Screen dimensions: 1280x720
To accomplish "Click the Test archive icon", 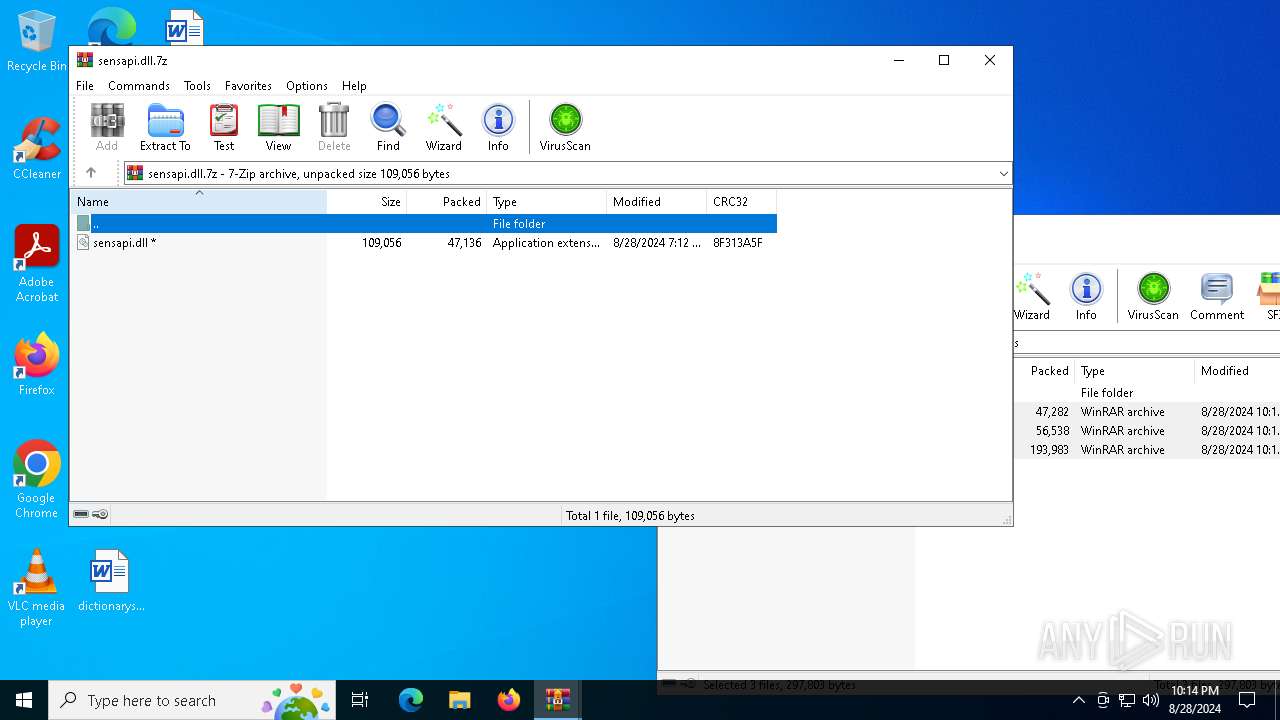I will click(x=224, y=127).
